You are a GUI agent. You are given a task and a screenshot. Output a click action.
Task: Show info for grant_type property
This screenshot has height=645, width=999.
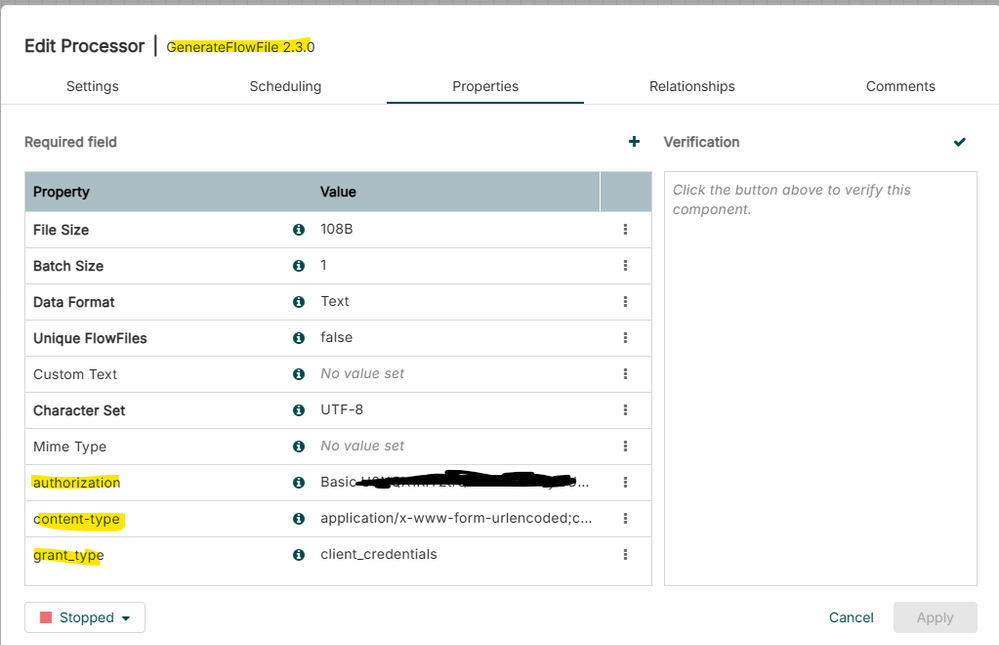coord(298,554)
